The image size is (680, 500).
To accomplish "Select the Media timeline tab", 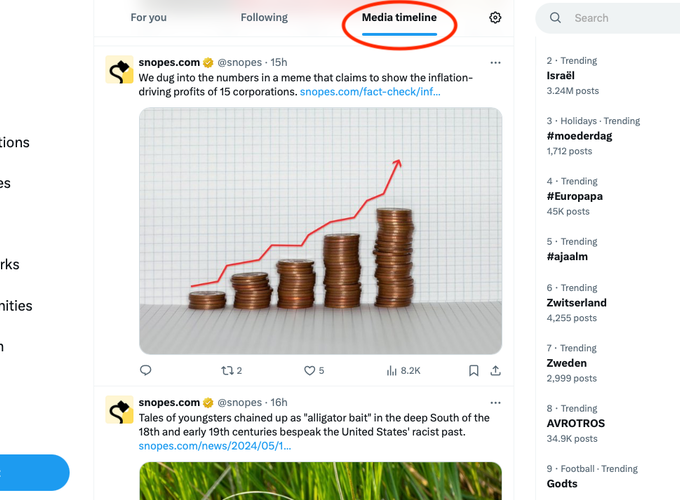I will pos(399,18).
